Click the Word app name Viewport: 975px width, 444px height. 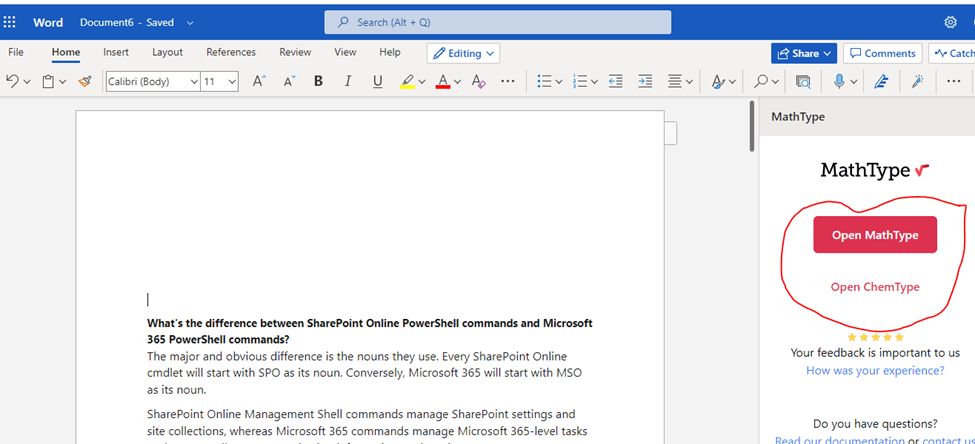click(48, 22)
